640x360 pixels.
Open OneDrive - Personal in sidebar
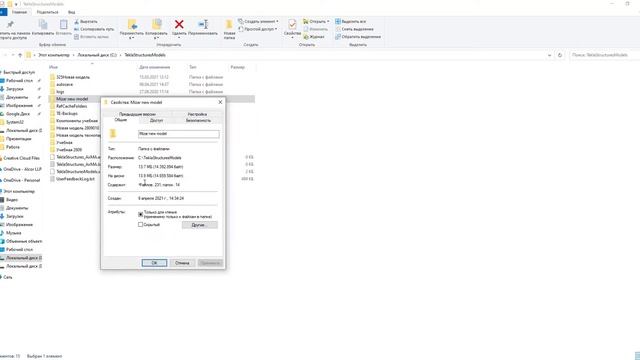(21, 180)
